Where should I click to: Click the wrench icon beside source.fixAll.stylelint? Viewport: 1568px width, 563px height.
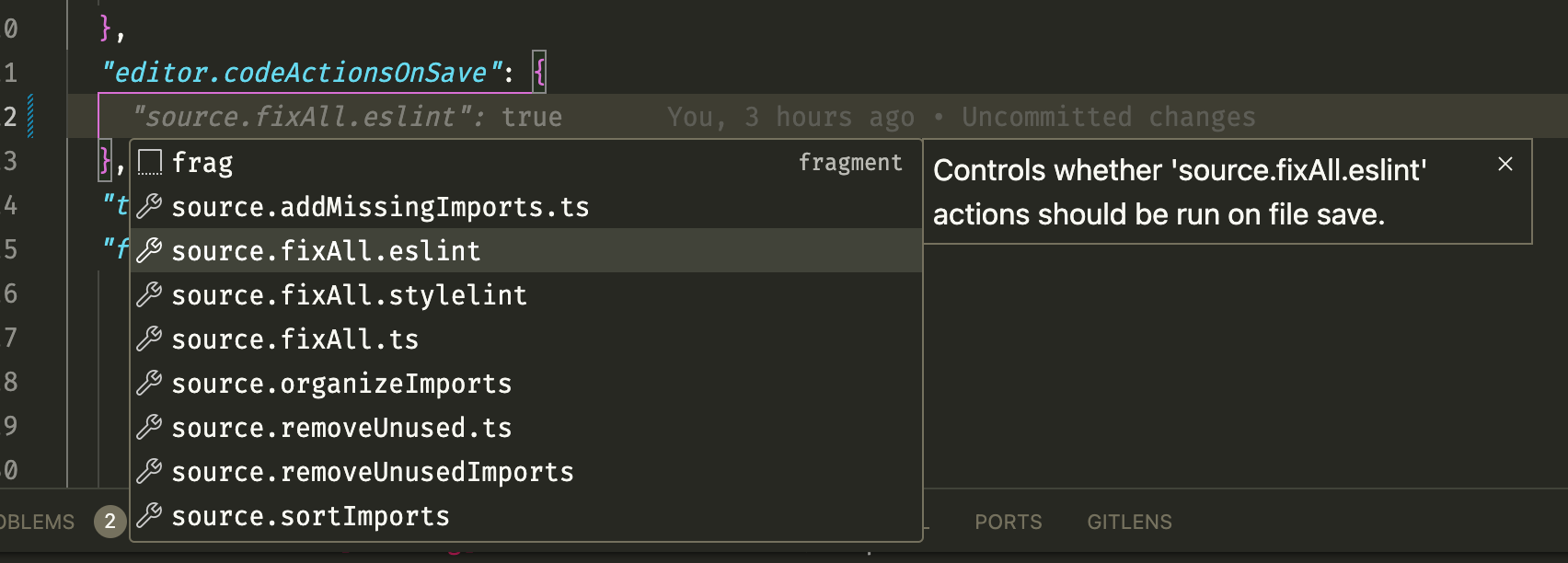(149, 295)
